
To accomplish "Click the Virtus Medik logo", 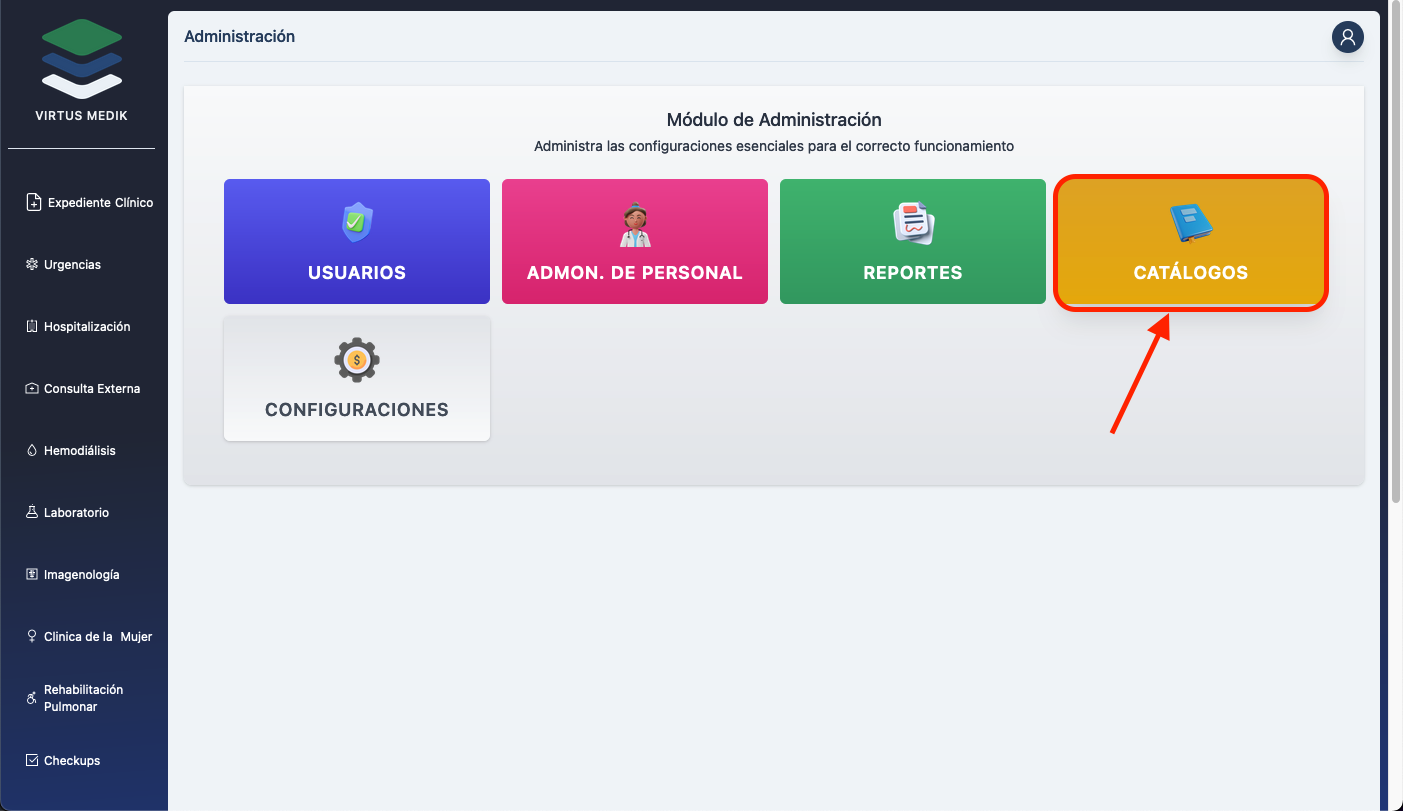I will 82,60.
